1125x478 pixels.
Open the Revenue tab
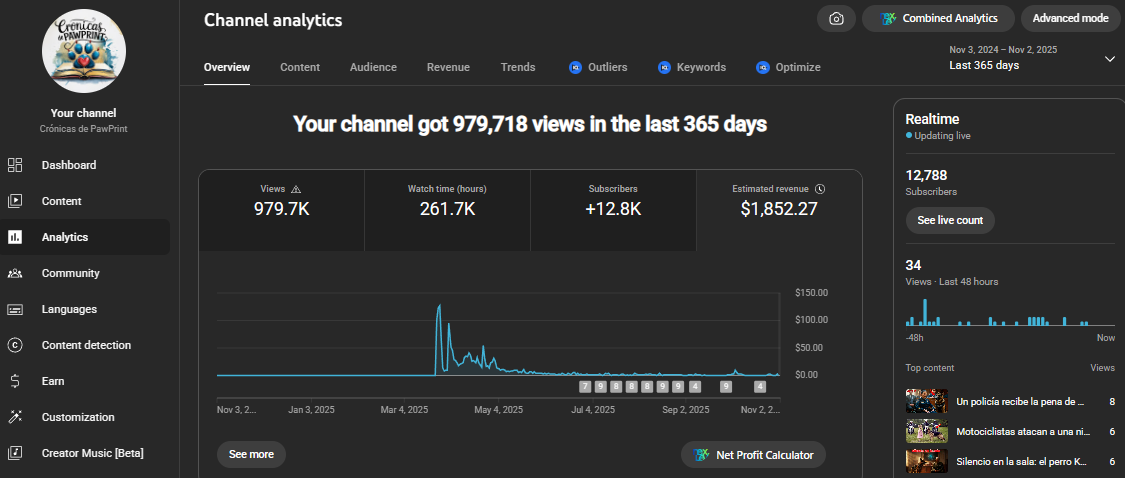pos(448,67)
